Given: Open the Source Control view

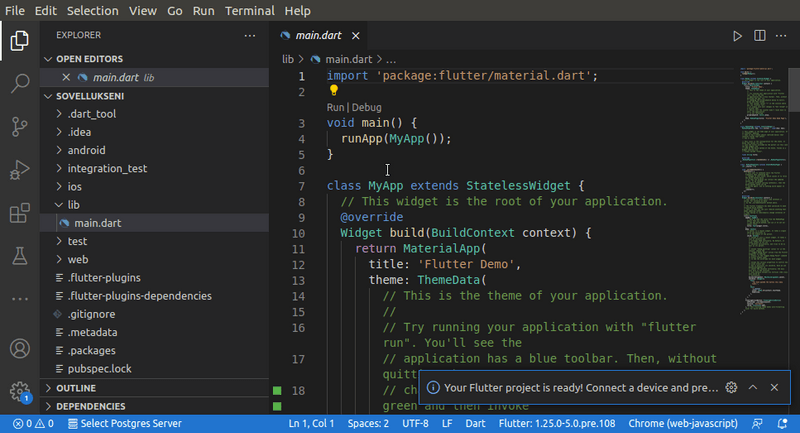Looking at the screenshot, I should 19,127.
